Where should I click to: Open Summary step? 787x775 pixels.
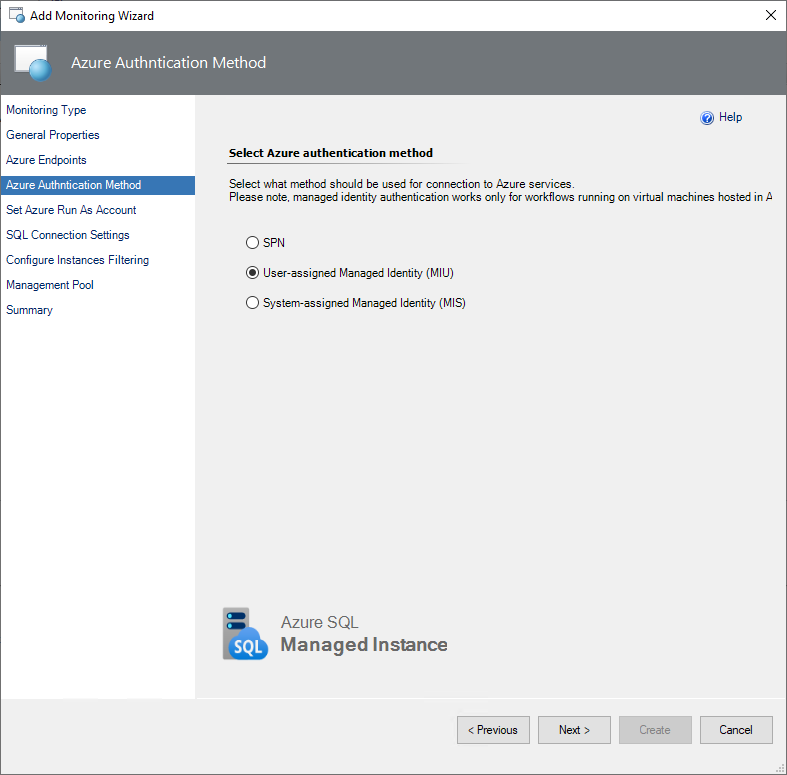tap(29, 310)
